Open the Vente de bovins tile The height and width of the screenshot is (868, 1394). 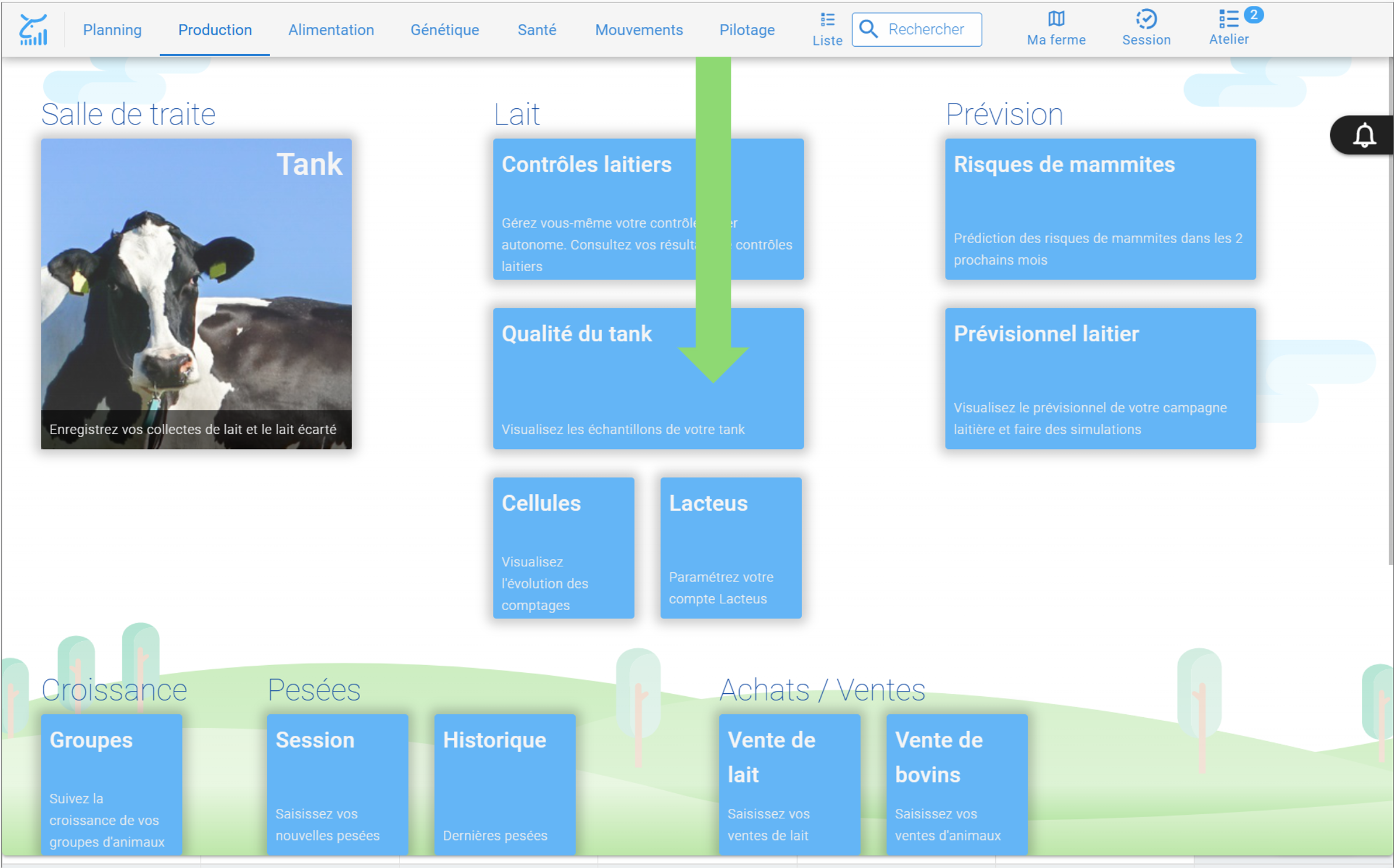click(957, 784)
